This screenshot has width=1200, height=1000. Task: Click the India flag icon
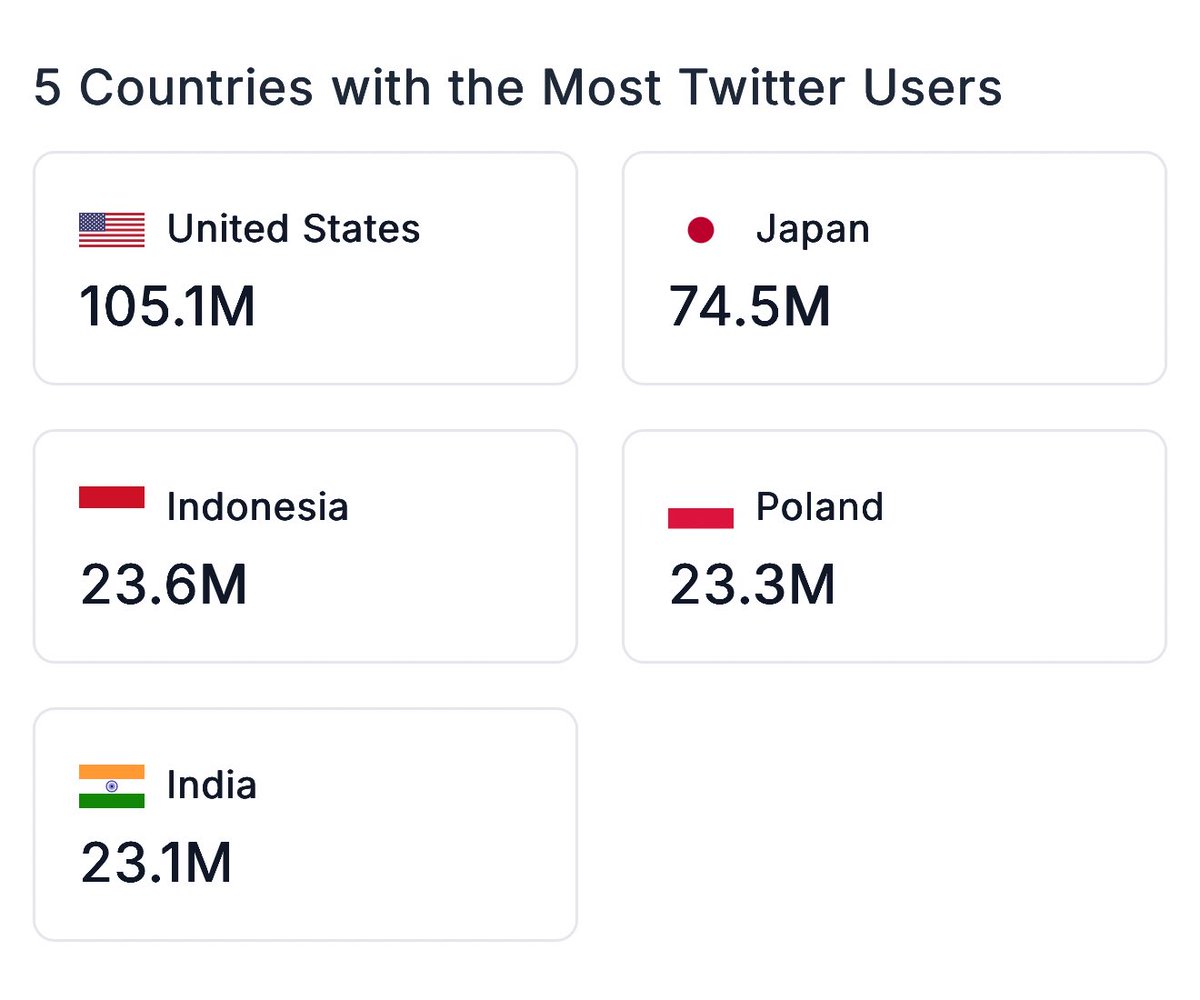click(112, 786)
